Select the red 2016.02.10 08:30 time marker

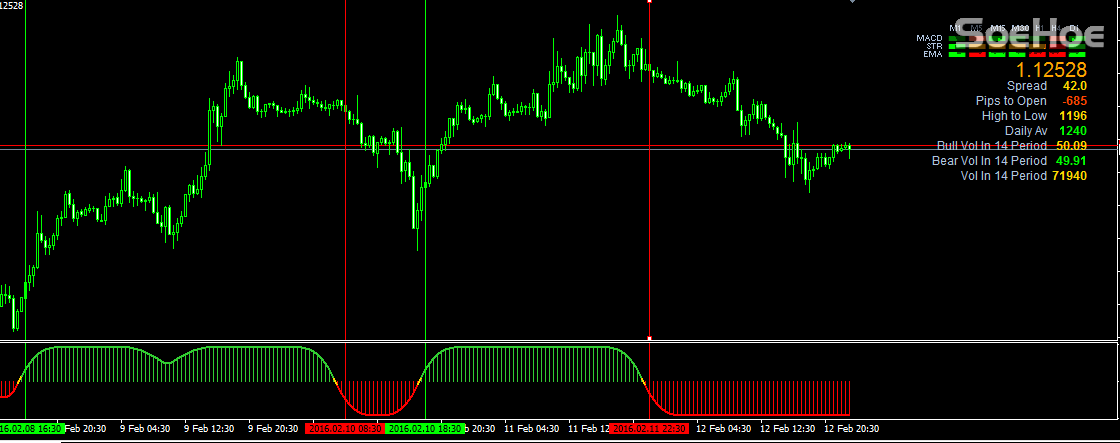345,429
